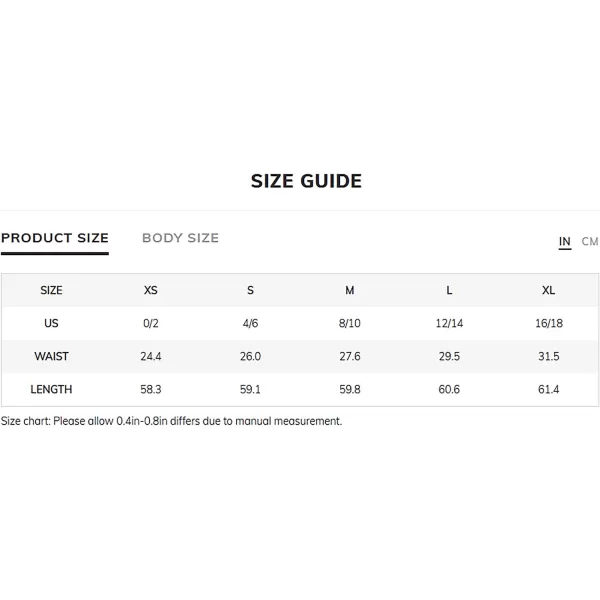Click the US size 12/14 cell
Screen dimensions: 600x600
pyautogui.click(x=449, y=323)
